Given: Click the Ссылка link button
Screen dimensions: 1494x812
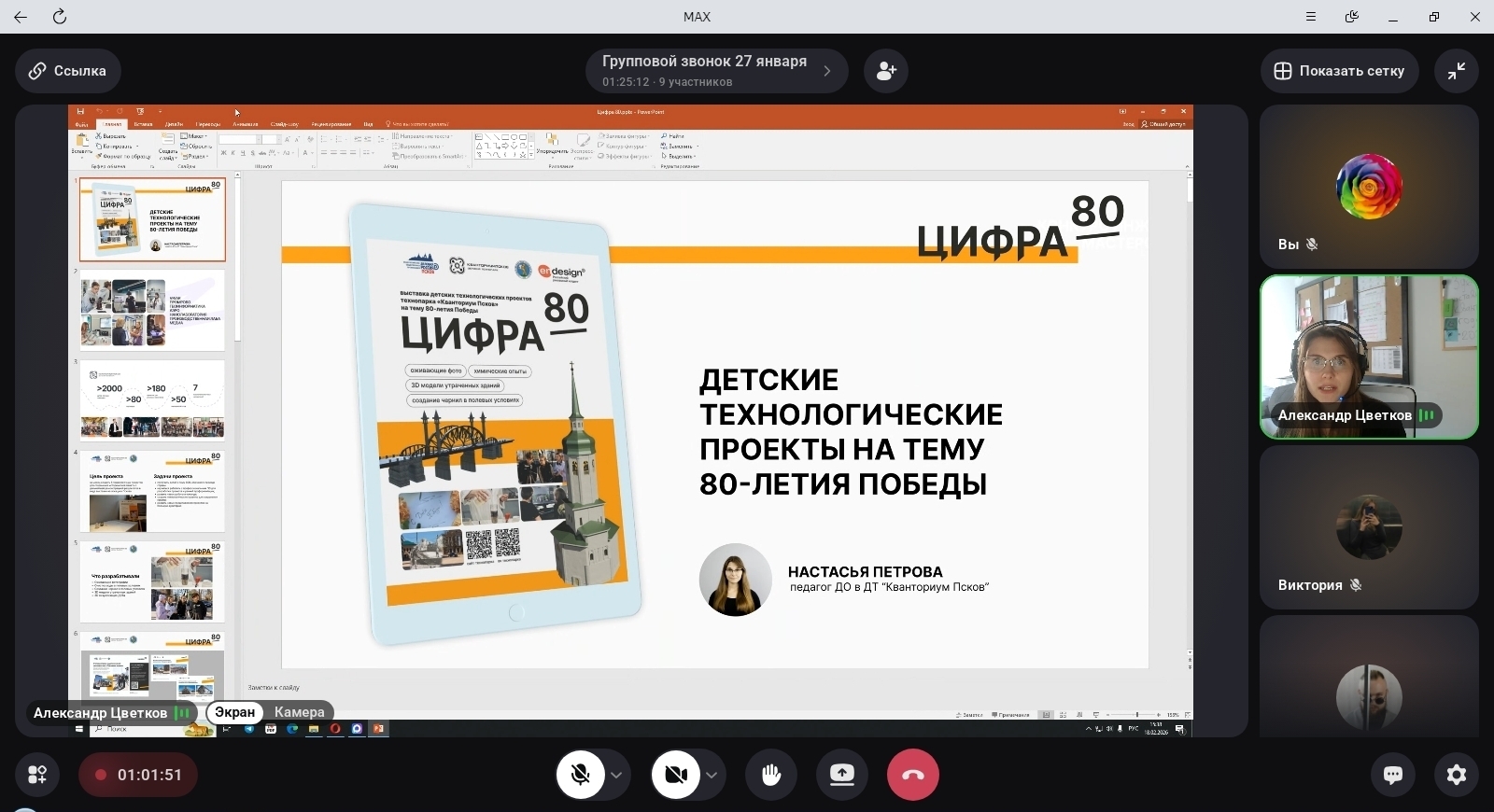Looking at the screenshot, I should (67, 71).
